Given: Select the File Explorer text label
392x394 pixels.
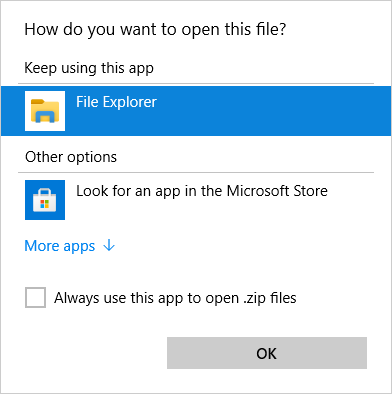Looking at the screenshot, I should (116, 102).
